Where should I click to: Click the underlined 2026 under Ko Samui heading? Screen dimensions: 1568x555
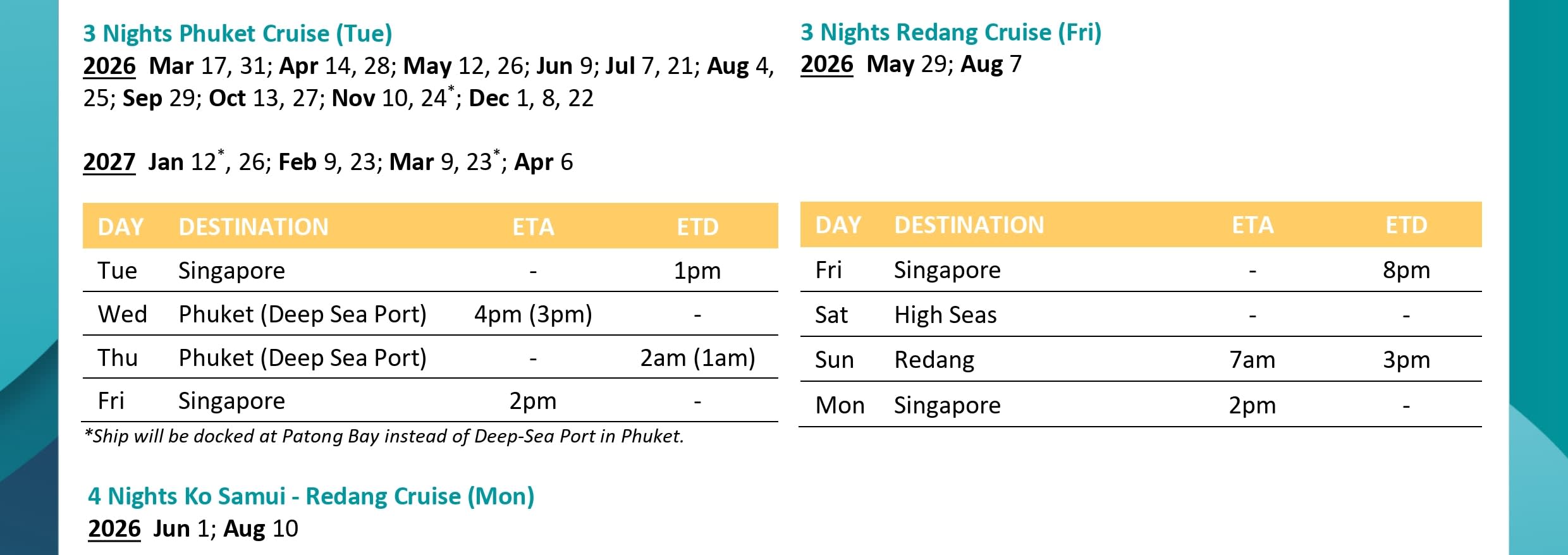[x=114, y=528]
